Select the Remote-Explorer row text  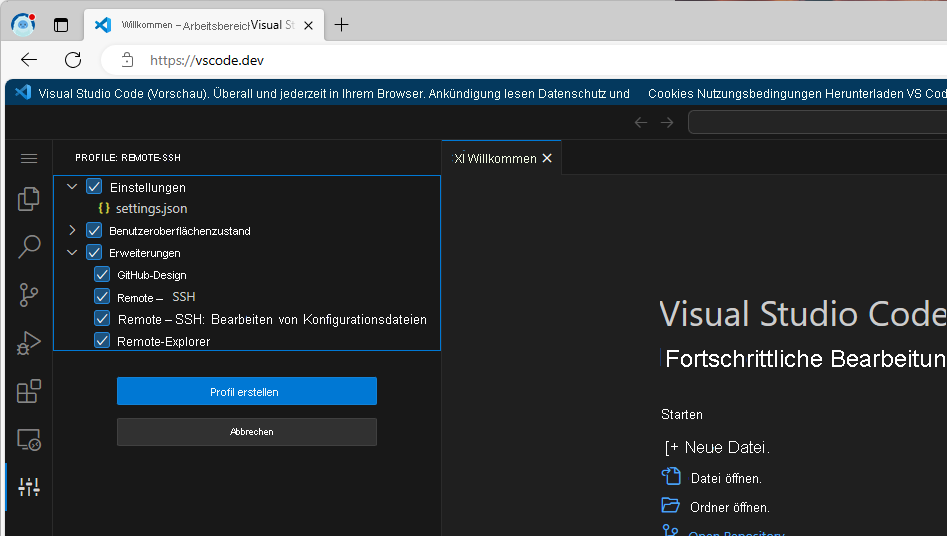[164, 341]
